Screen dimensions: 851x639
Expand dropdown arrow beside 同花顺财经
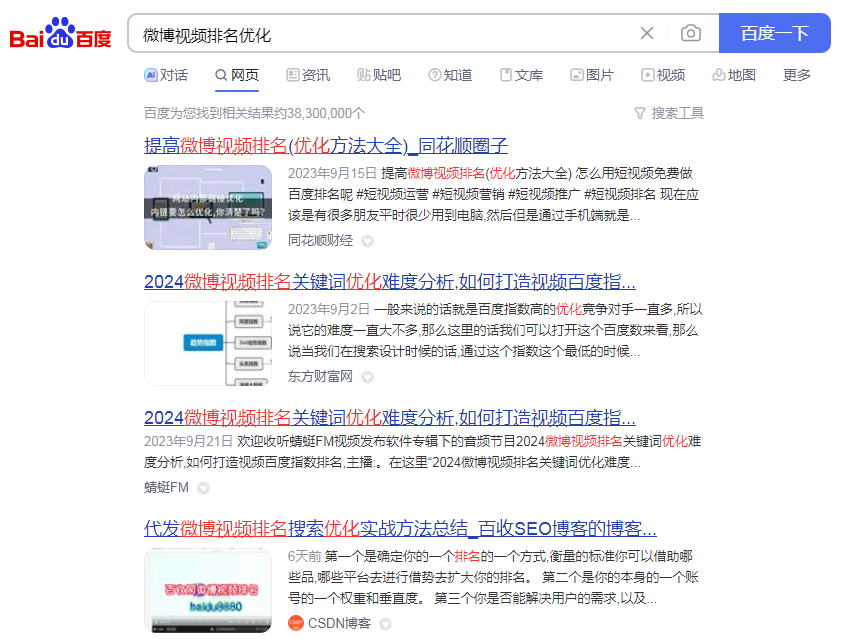(x=367, y=241)
